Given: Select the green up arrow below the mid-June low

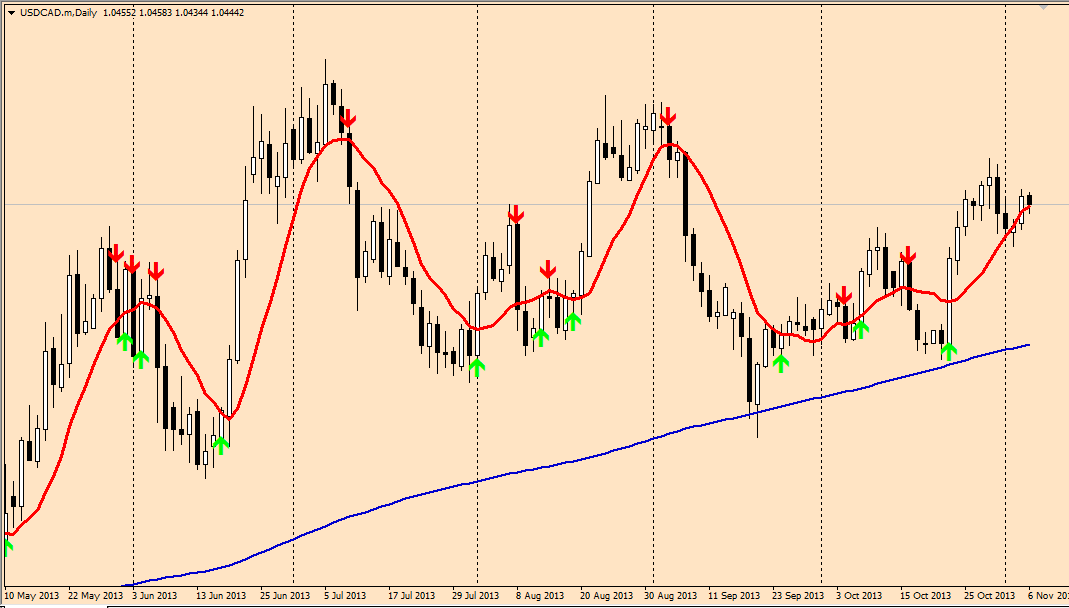Looking at the screenshot, I should point(220,445).
